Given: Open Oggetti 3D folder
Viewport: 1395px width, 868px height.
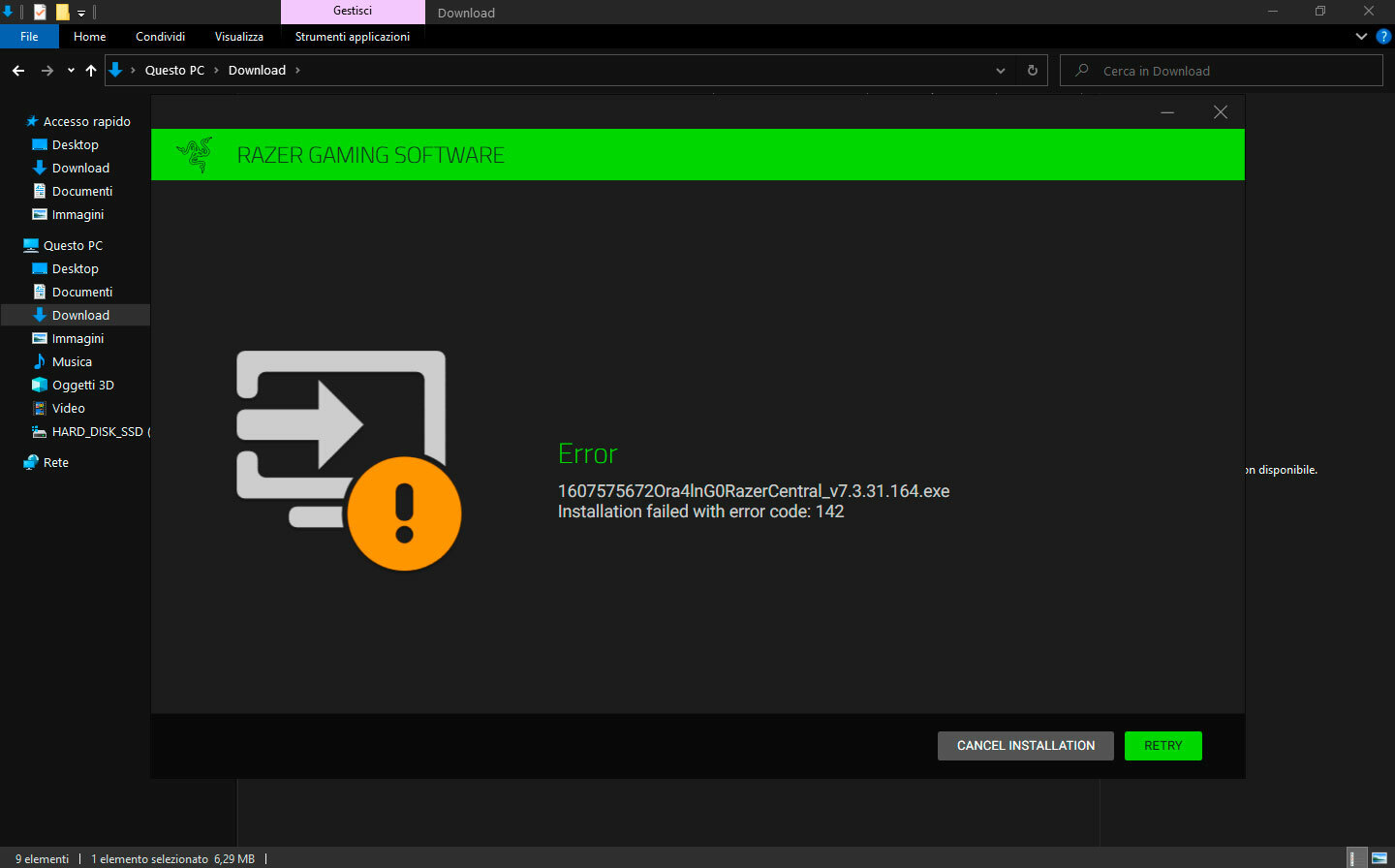Looking at the screenshot, I should [82, 385].
